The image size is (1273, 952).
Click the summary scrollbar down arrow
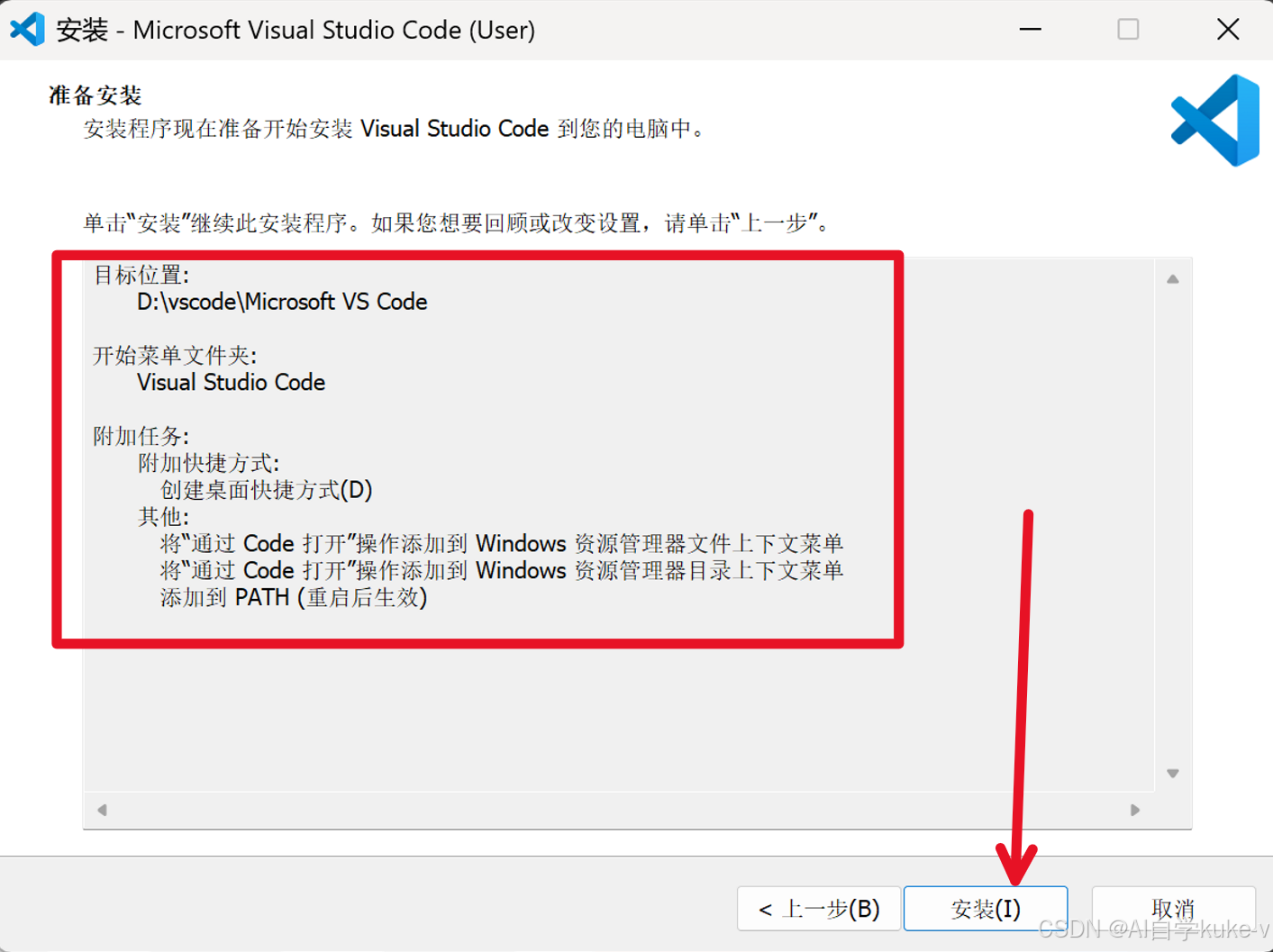click(1173, 773)
